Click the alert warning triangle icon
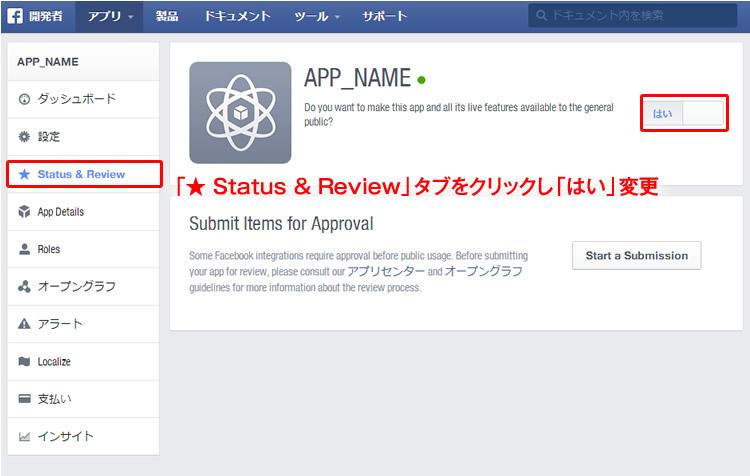 click(24, 324)
